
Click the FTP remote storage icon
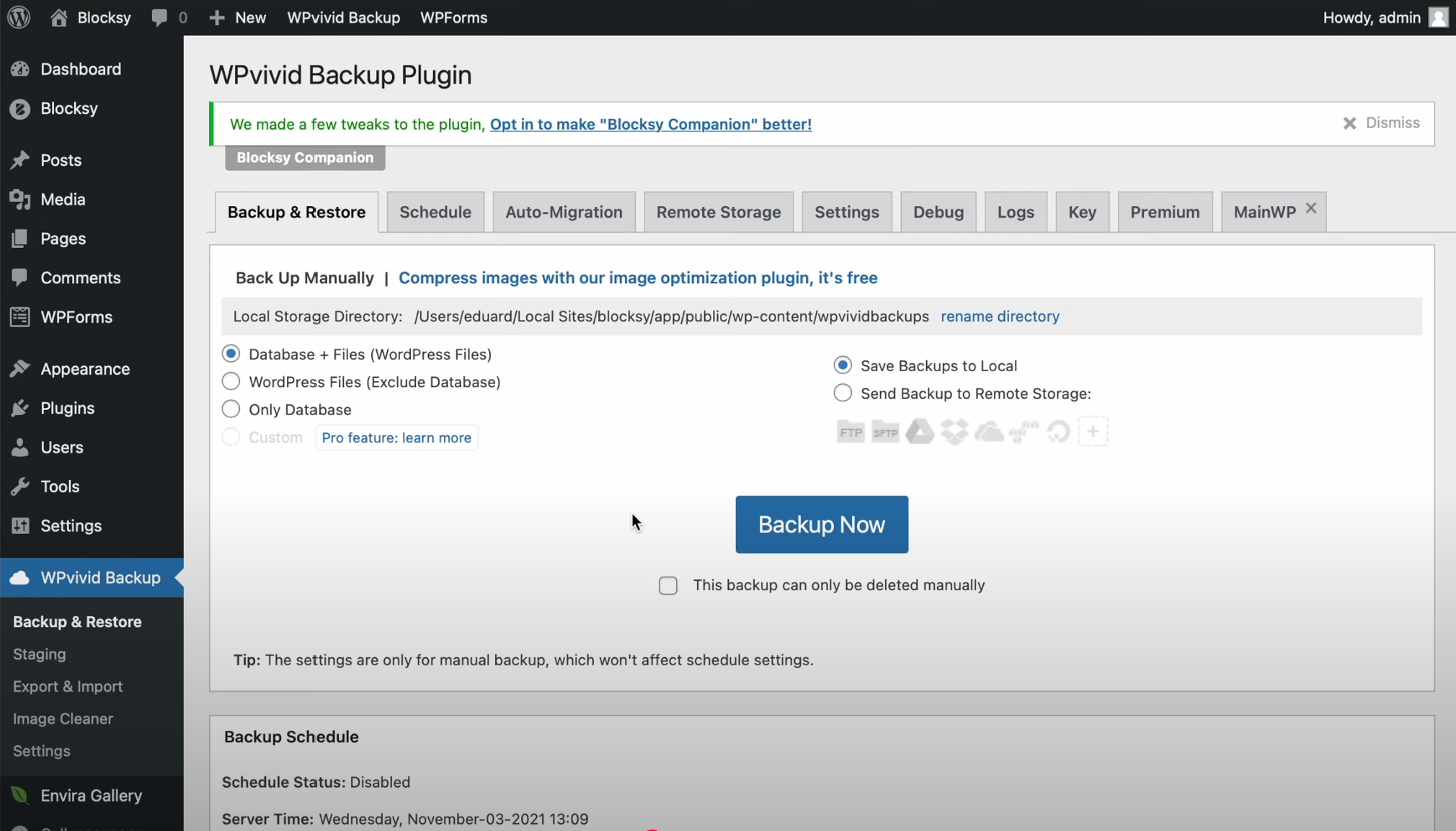[851, 432]
